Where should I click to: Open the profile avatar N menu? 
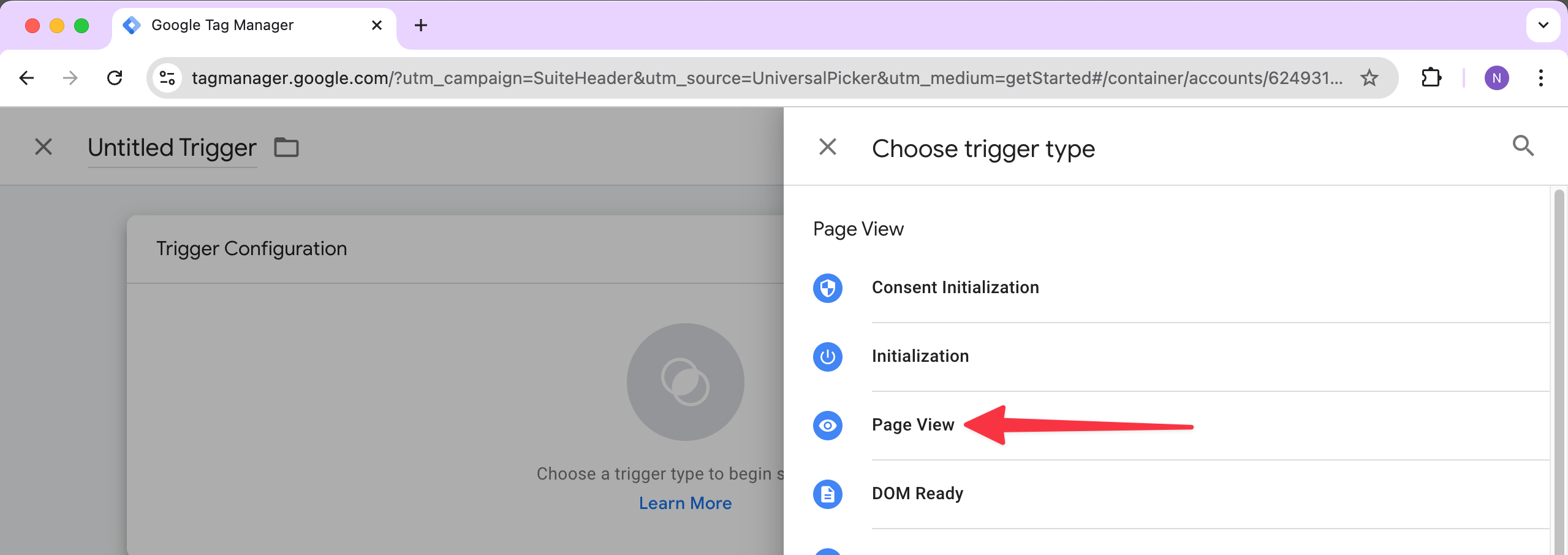click(x=1496, y=78)
